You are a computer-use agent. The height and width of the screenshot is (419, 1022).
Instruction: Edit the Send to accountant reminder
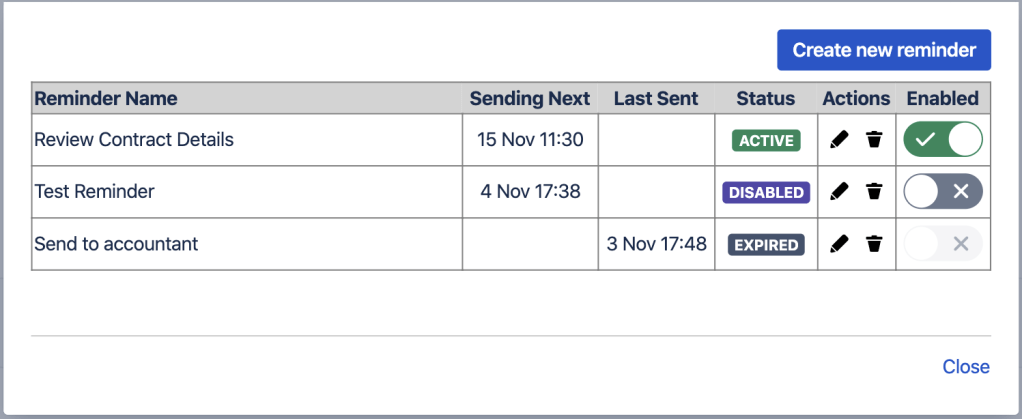tap(840, 244)
